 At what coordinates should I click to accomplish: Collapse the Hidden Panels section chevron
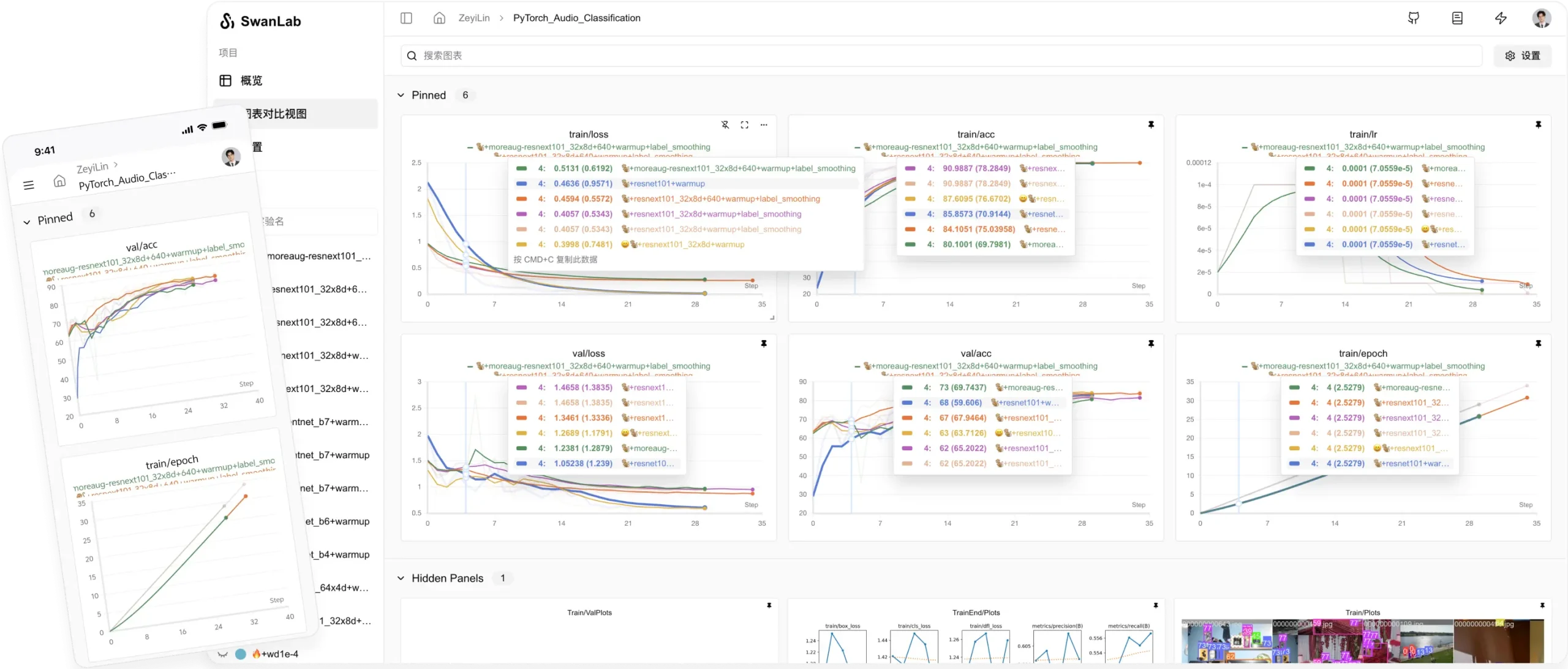401,578
